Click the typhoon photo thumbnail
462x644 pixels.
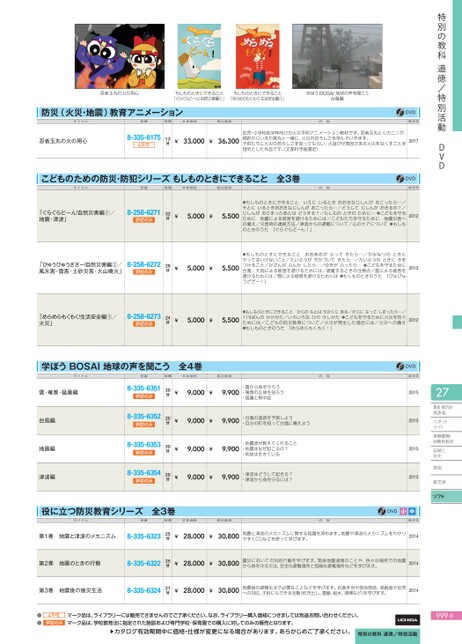click(x=337, y=56)
